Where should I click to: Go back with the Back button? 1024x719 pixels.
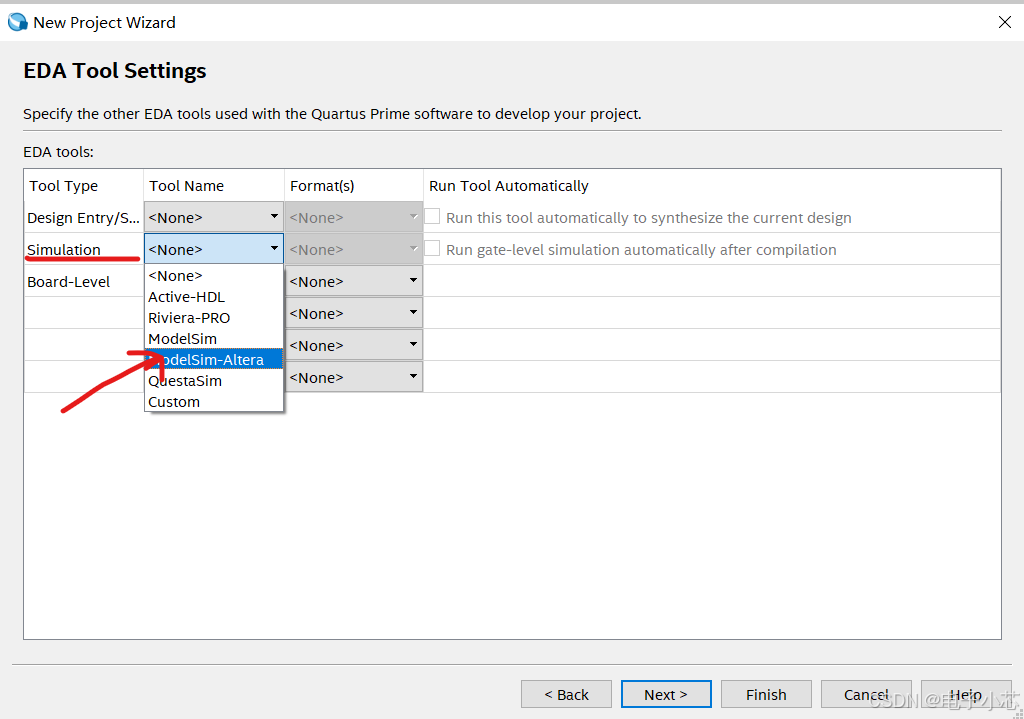click(566, 694)
